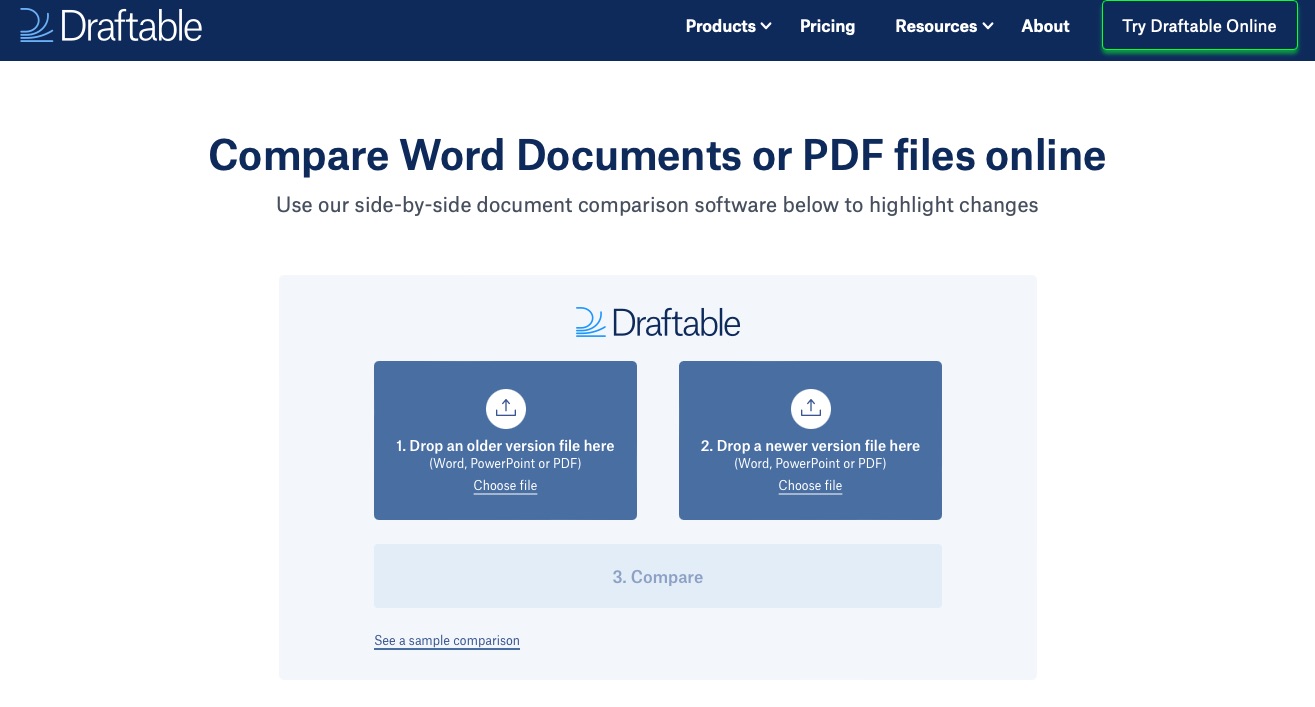Click the upload arrow icon in the newer version panel
This screenshot has height=707, width=1315.
tap(810, 408)
